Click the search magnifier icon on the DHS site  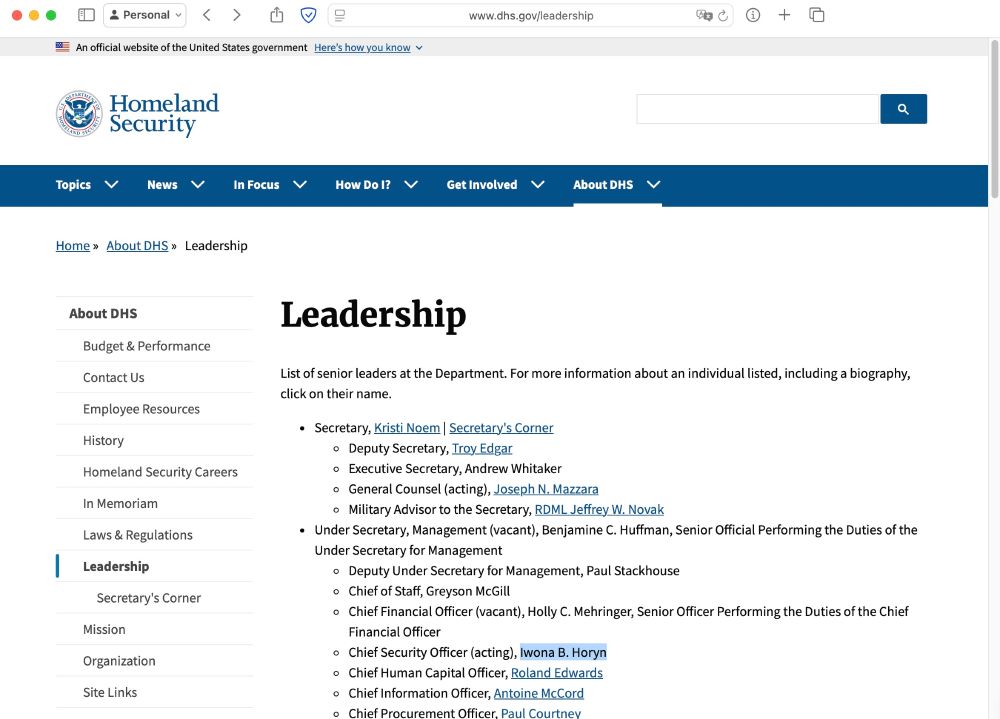coord(903,109)
